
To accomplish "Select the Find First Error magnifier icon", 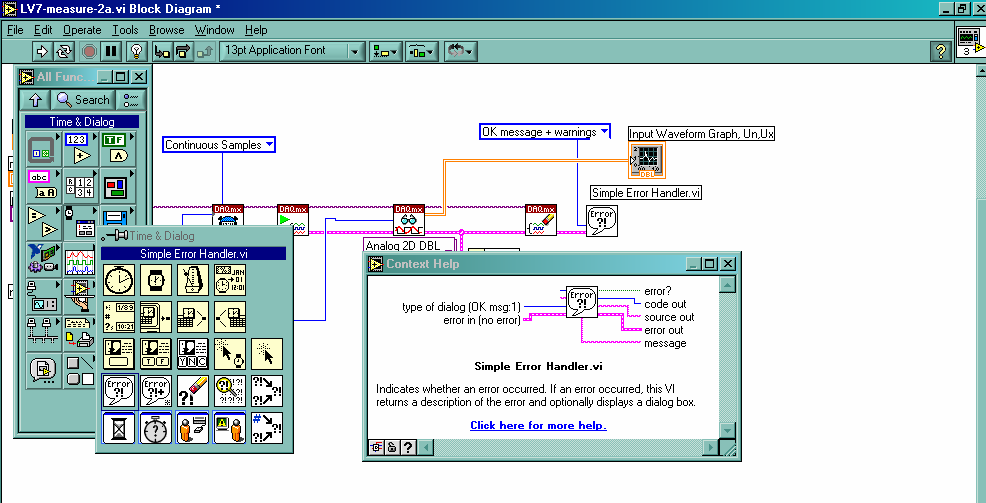I will pos(230,391).
